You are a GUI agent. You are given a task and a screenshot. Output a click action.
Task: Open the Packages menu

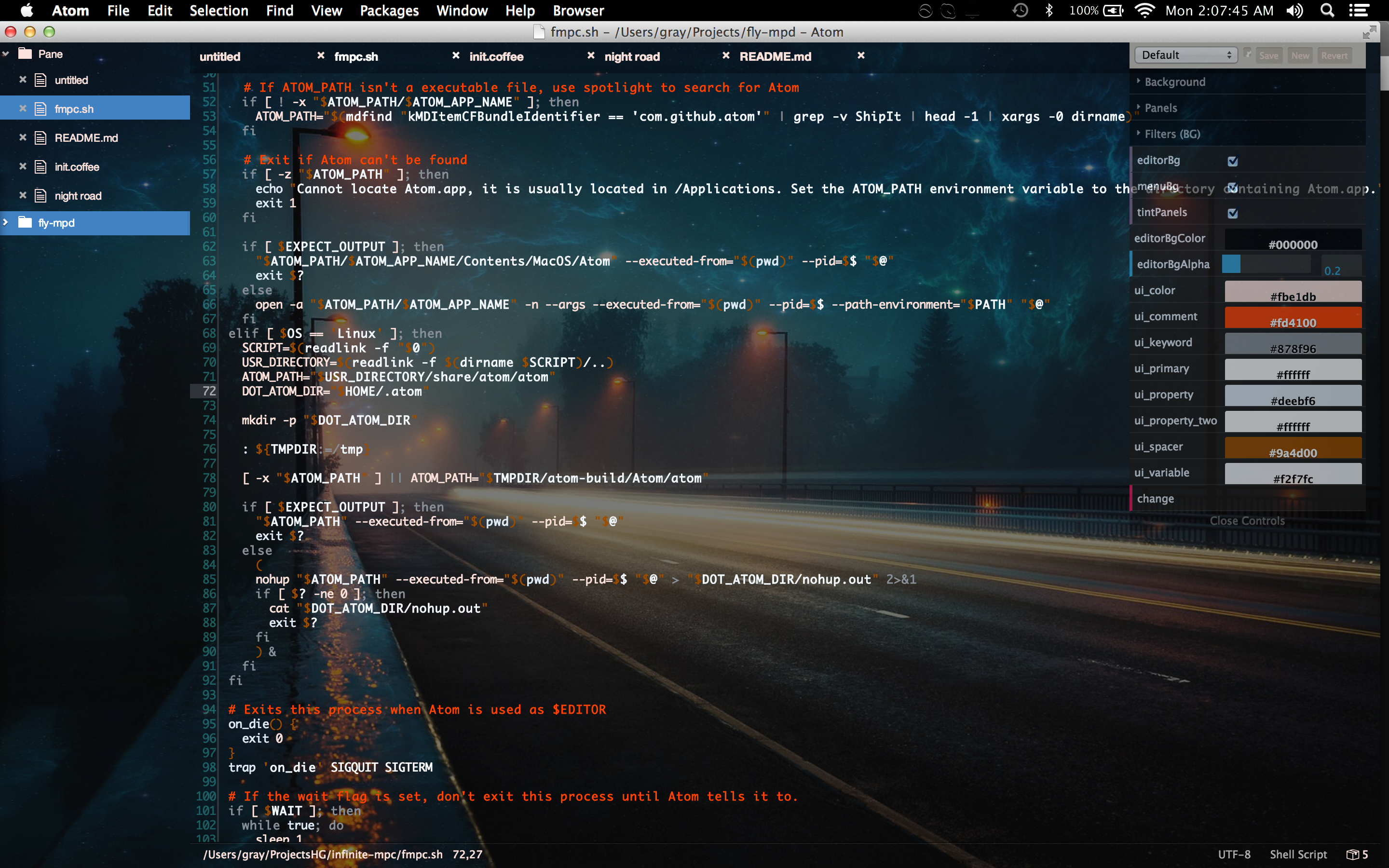point(389,10)
